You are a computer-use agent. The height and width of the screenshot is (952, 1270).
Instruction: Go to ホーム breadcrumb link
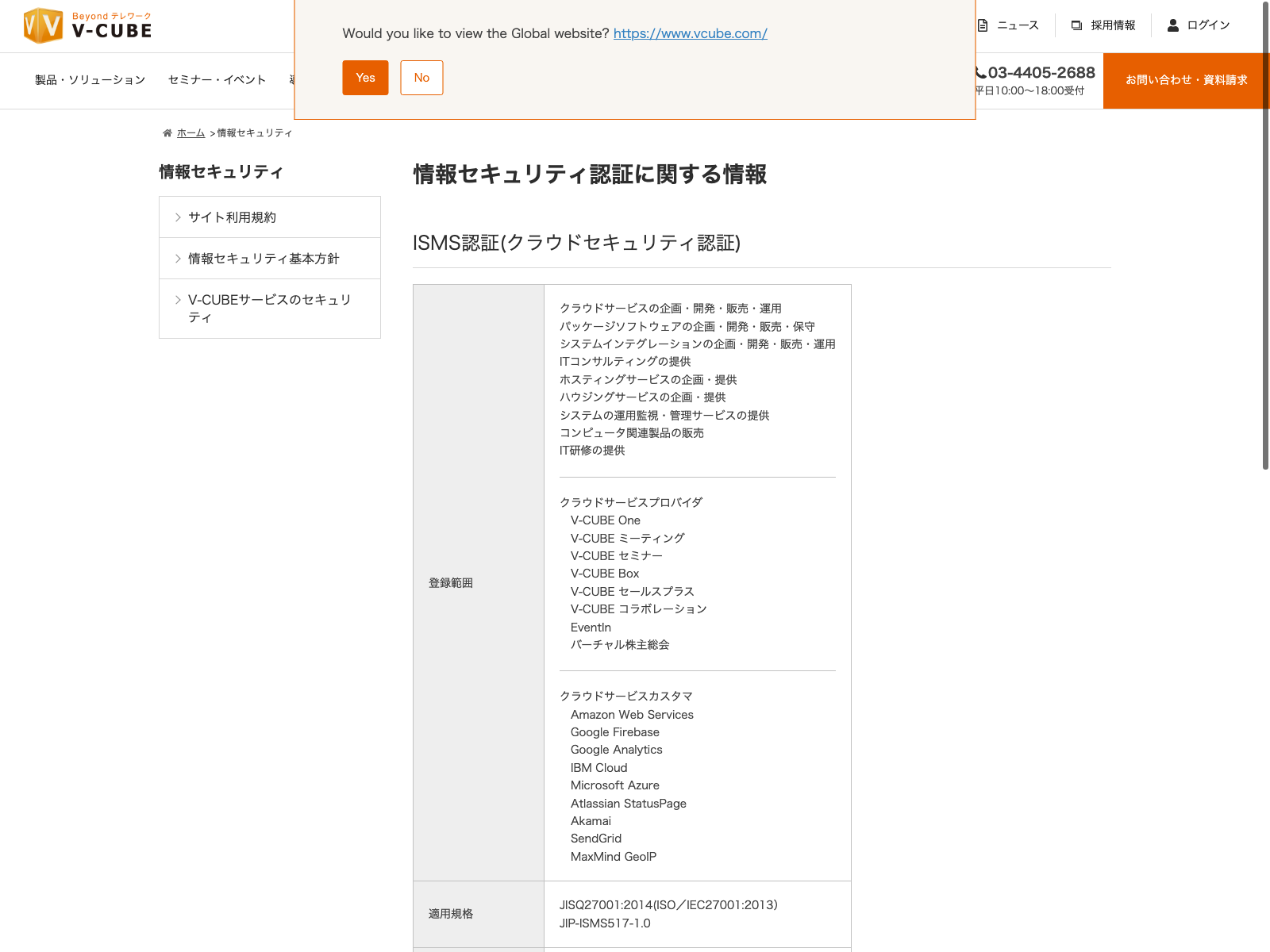coord(190,133)
